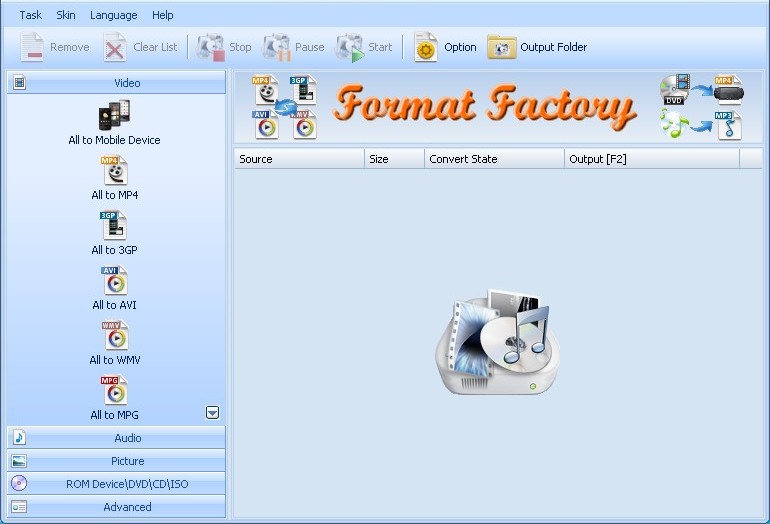Click the Option label
770x524 pixels.
[x=460, y=47]
